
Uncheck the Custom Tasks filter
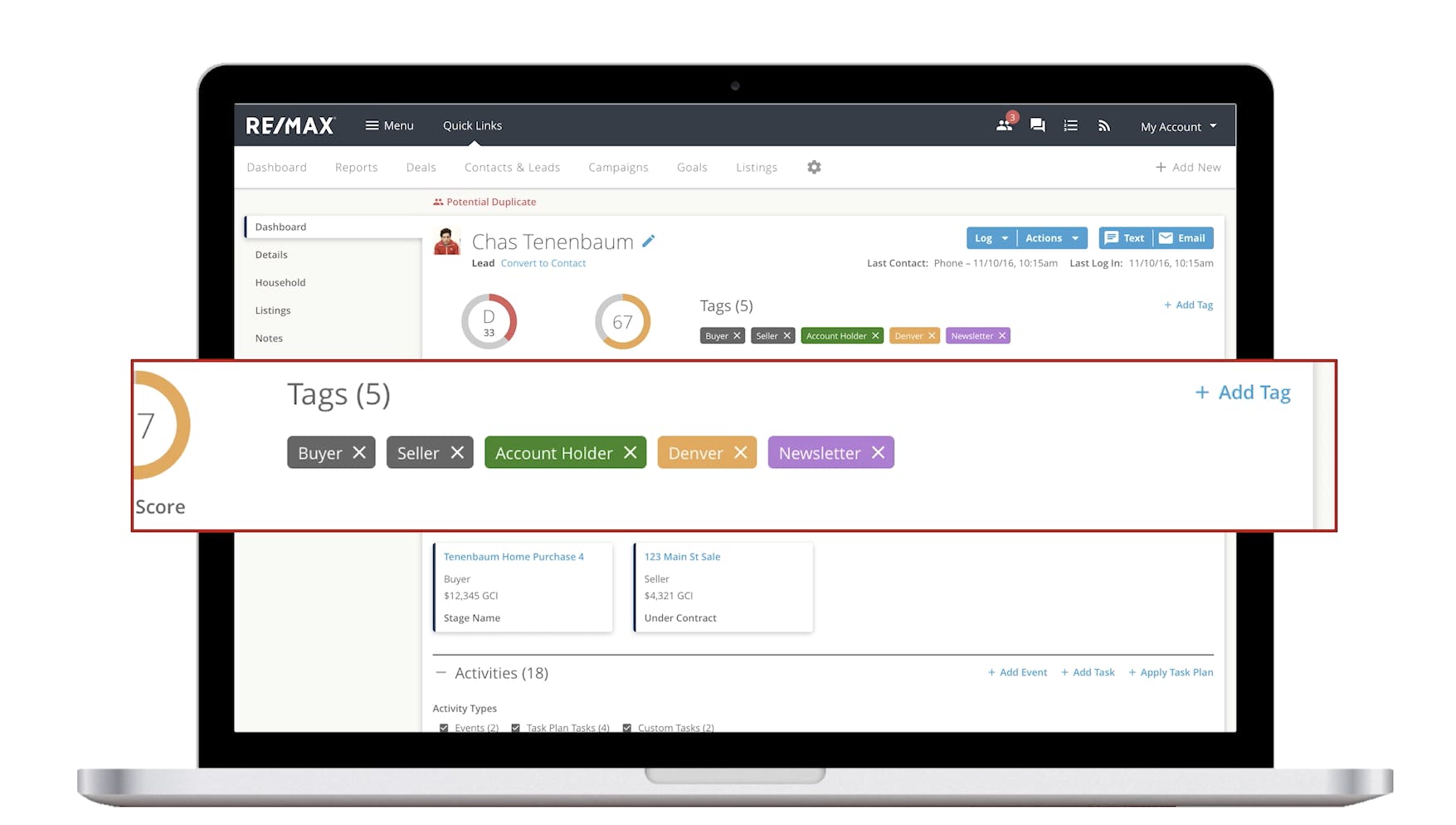[626, 727]
